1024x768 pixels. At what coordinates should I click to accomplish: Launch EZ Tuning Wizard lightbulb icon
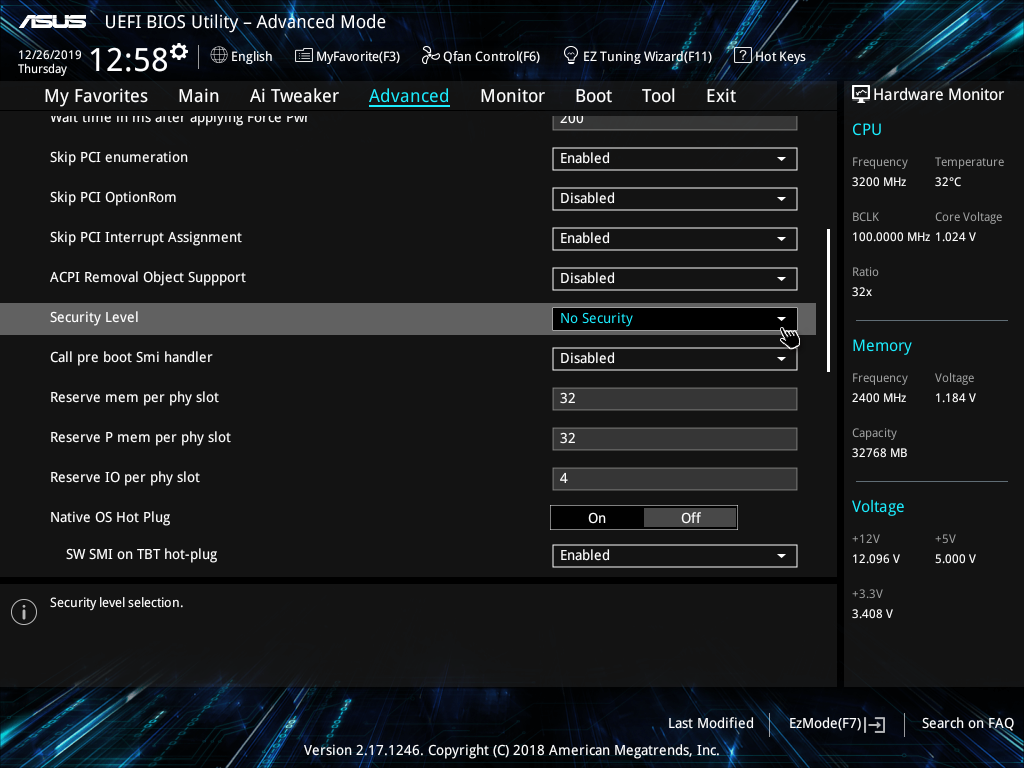tap(571, 56)
